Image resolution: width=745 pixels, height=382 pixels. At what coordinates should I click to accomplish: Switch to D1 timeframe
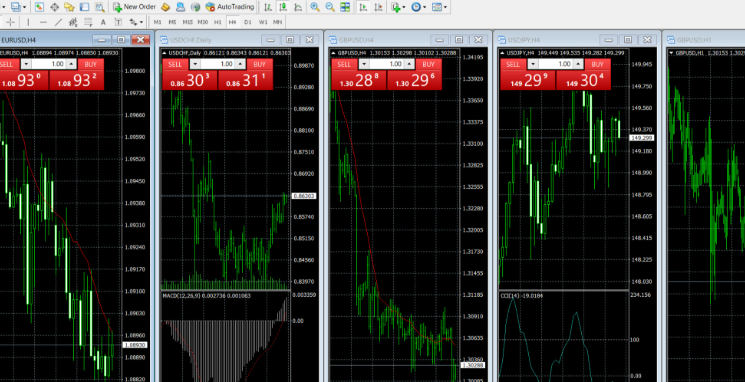248,22
